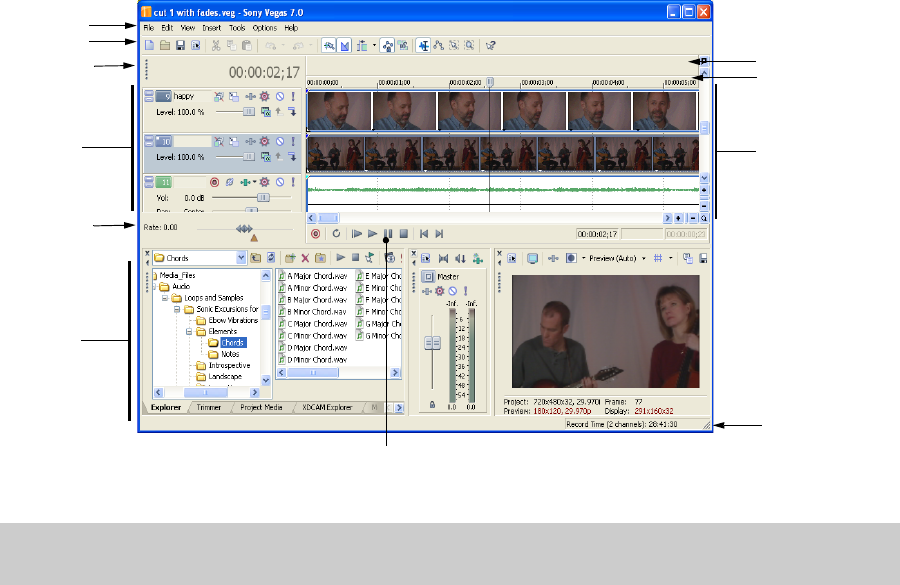Click the track 11 Vol slider handle

point(263,197)
